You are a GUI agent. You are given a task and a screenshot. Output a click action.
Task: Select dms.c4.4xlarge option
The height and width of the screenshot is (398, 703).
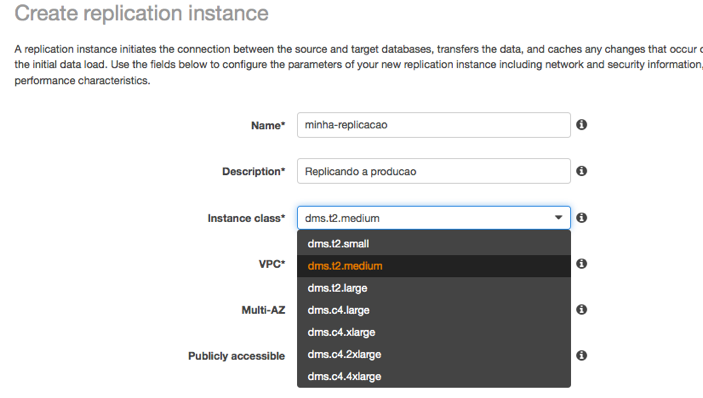(x=434, y=376)
